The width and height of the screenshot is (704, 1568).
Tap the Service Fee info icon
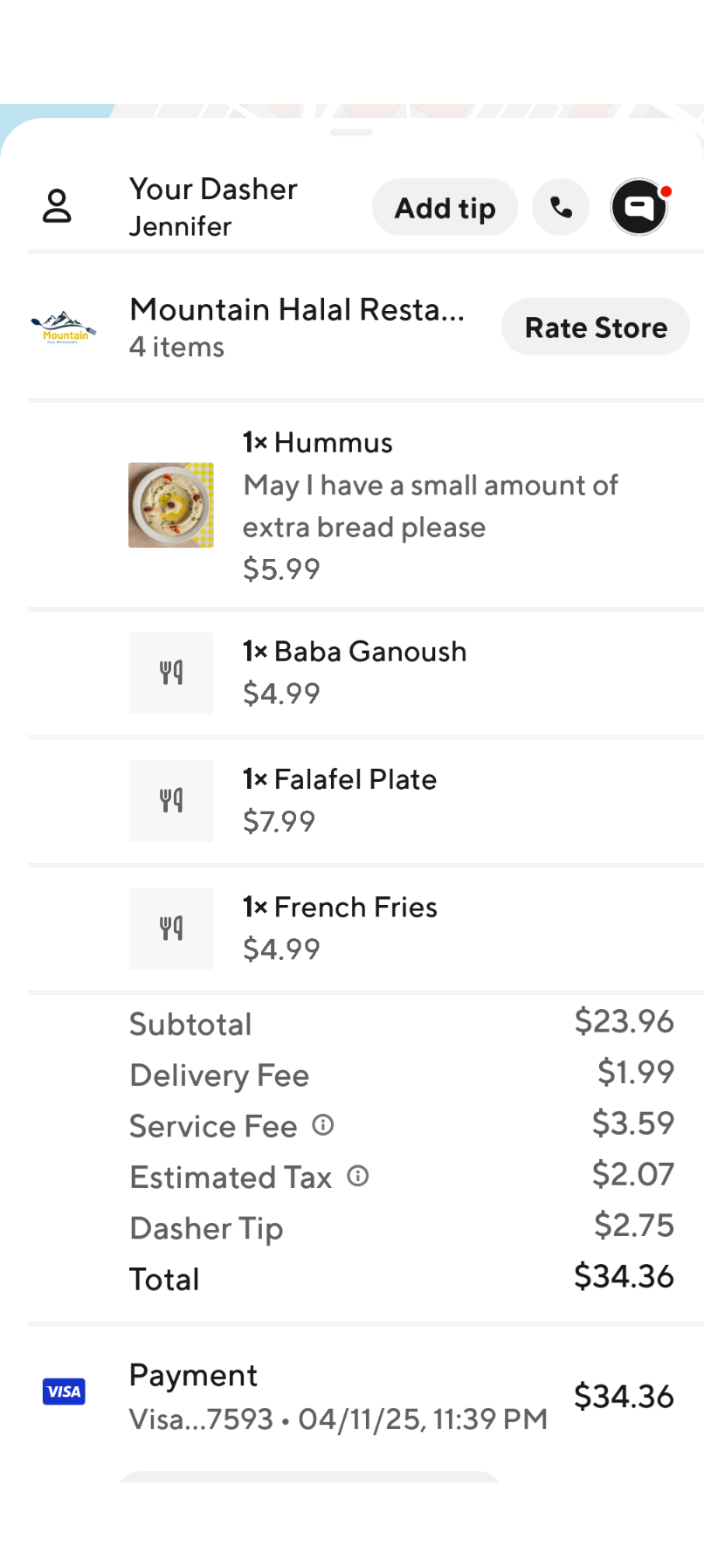pos(323,1125)
